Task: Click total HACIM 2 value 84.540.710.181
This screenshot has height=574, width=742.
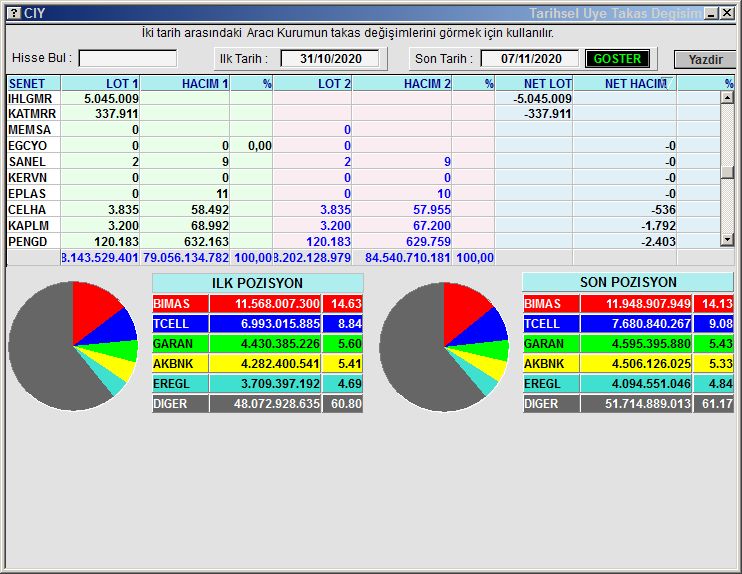Action: tap(407, 258)
